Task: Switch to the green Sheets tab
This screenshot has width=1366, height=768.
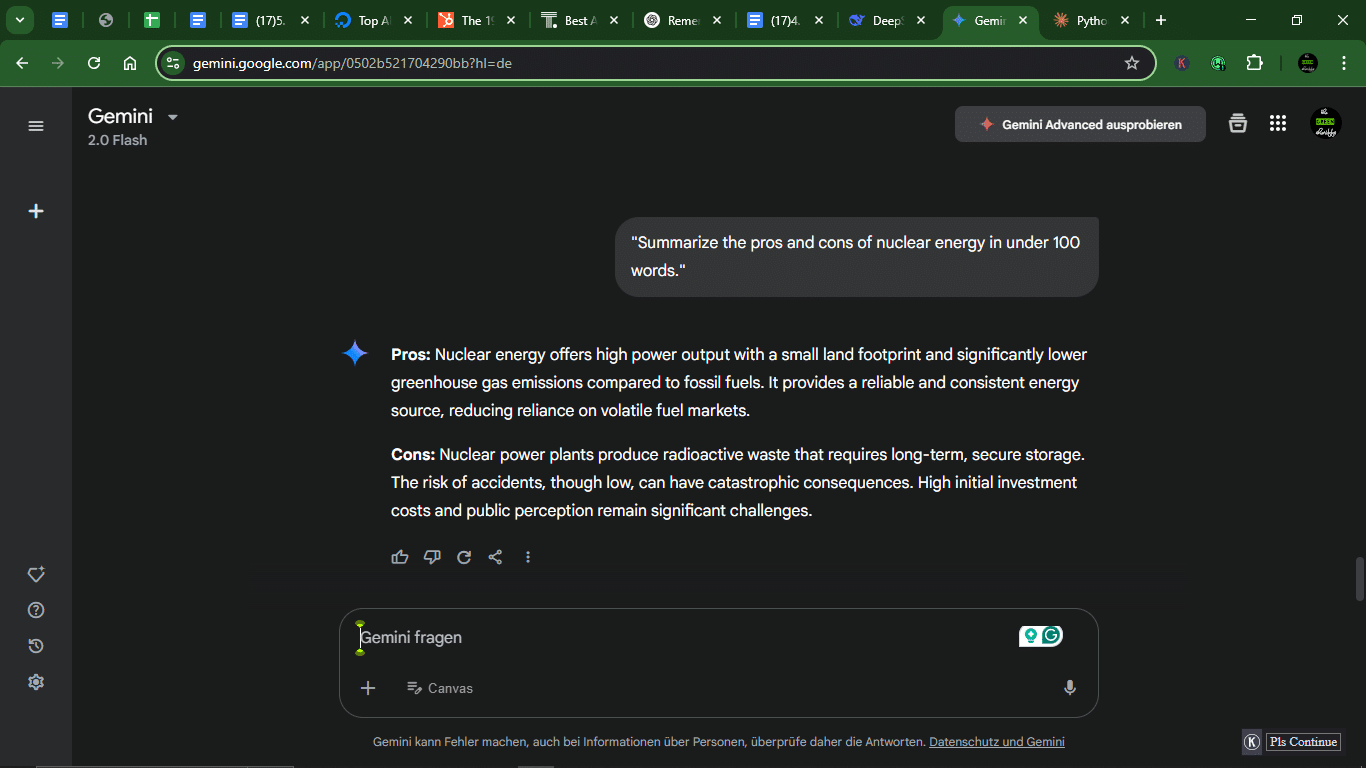Action: tap(152, 20)
